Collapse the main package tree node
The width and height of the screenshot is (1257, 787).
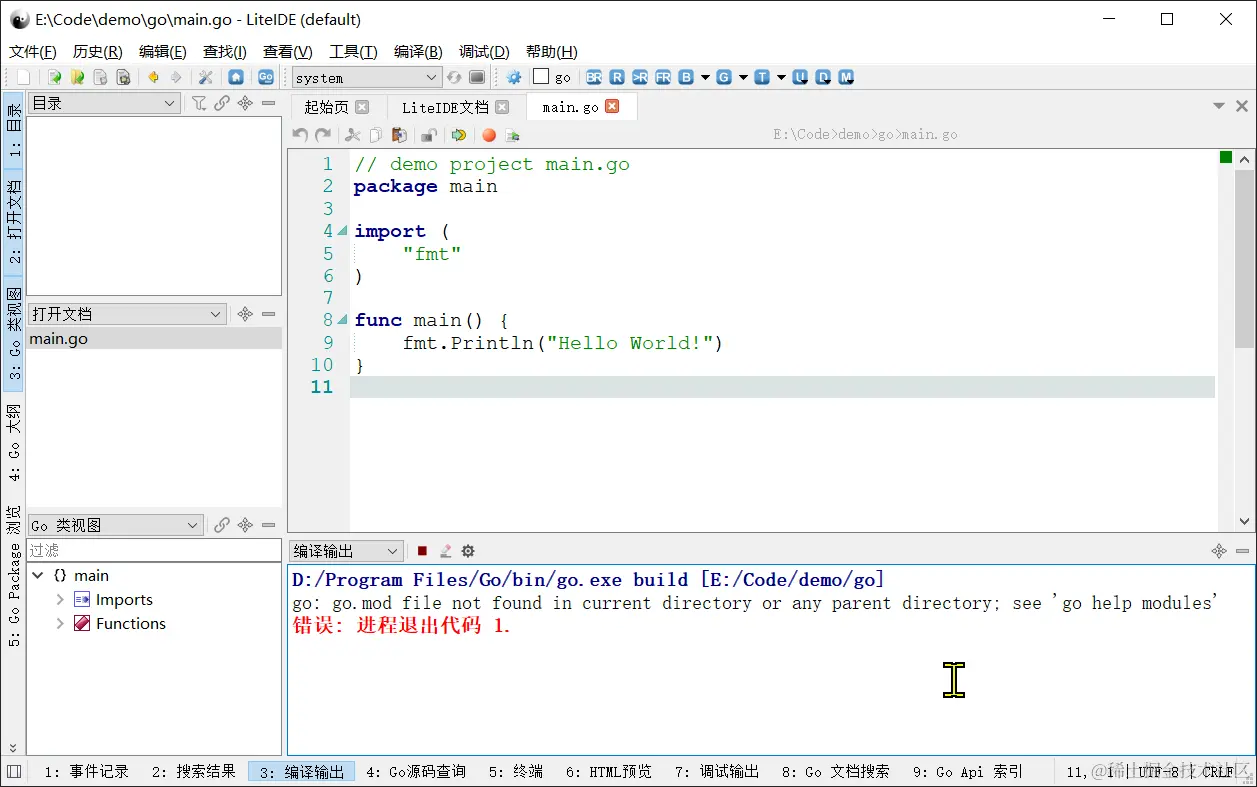[x=38, y=575]
